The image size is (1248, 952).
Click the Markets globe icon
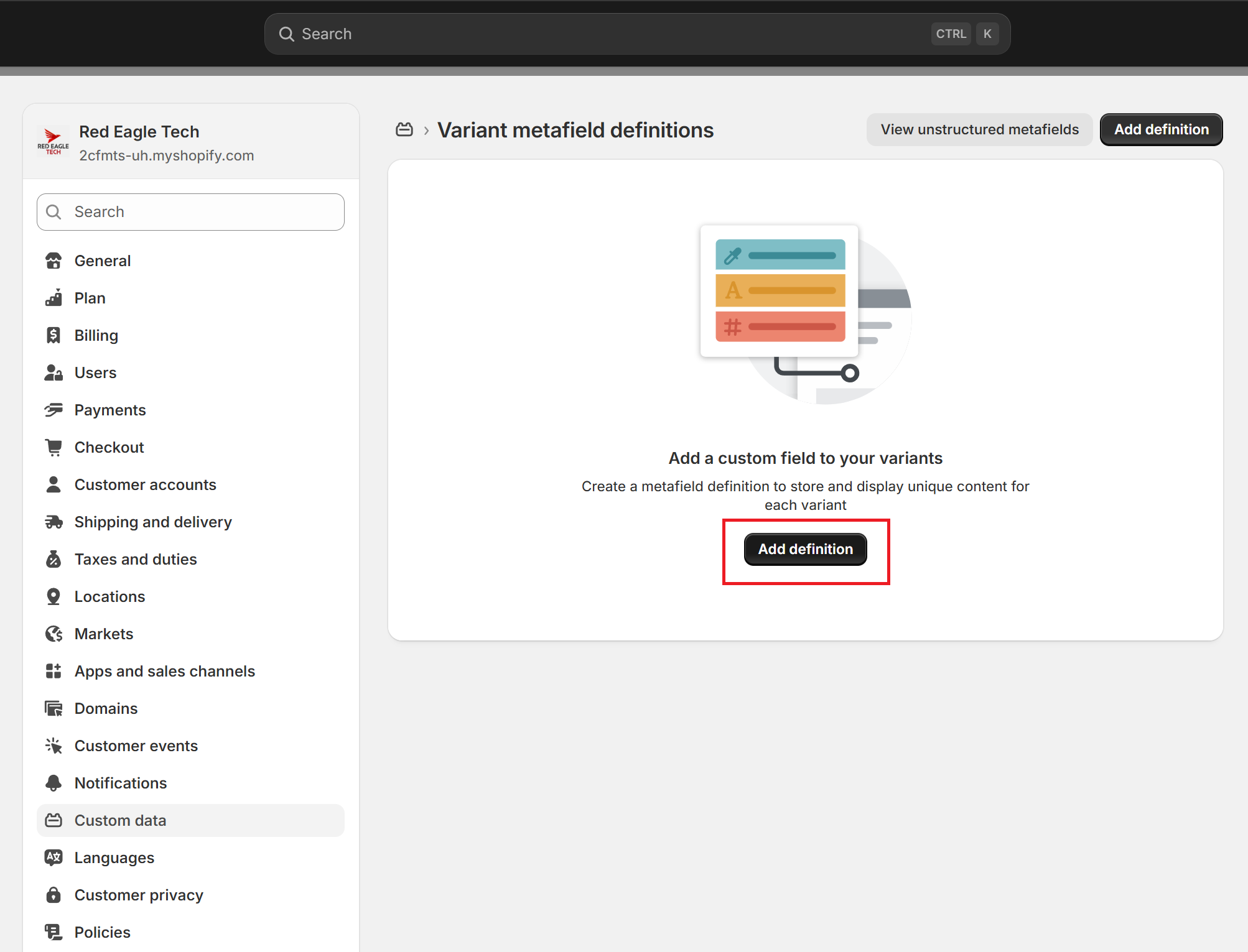(54, 634)
